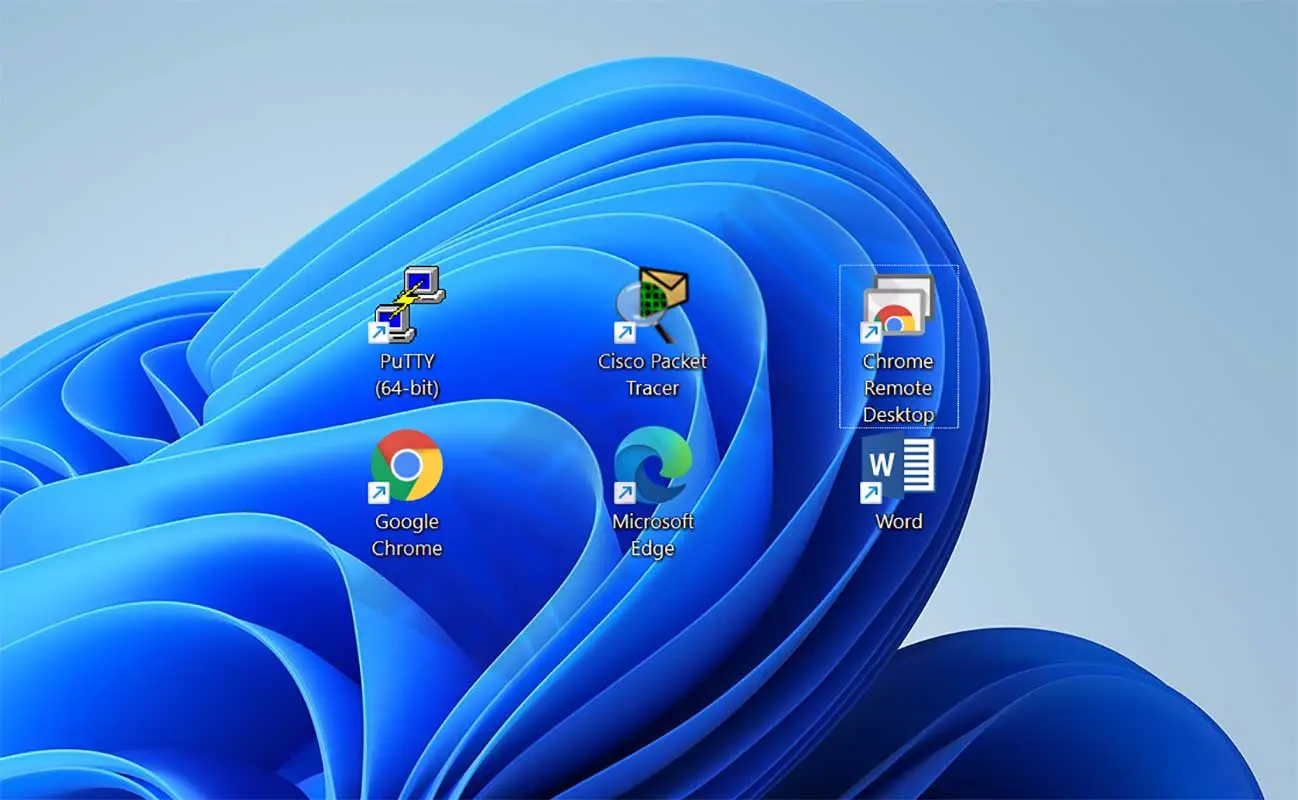
Task: Click the shortcut arrow on Word icon
Action: click(x=871, y=492)
